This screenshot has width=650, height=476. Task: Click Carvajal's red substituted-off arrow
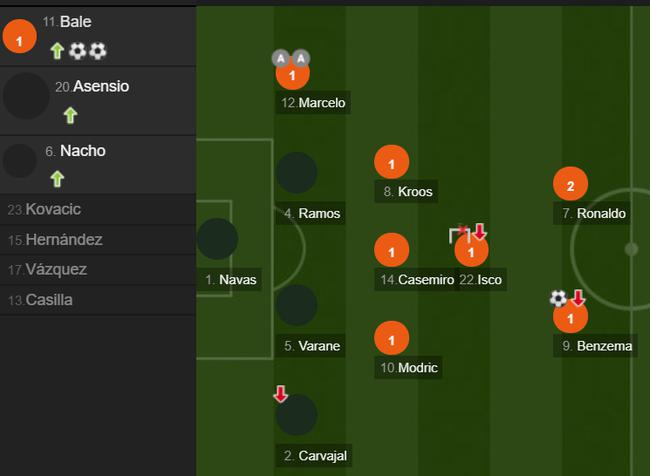pos(281,394)
